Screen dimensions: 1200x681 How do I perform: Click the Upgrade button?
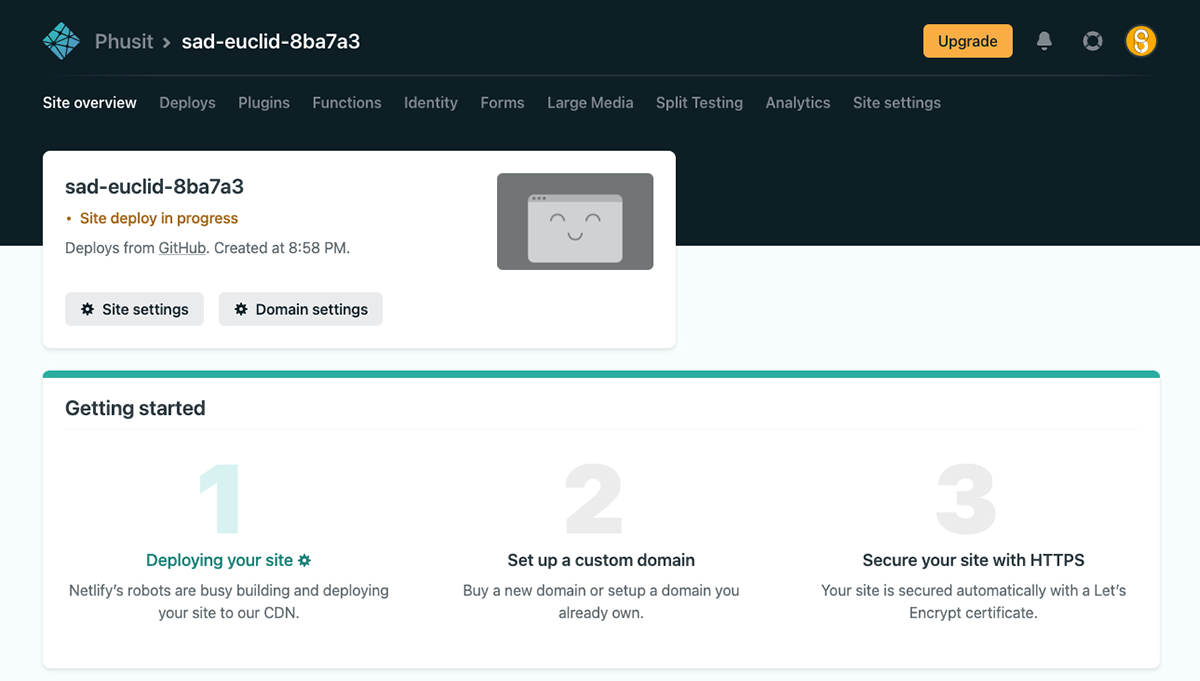click(x=967, y=40)
